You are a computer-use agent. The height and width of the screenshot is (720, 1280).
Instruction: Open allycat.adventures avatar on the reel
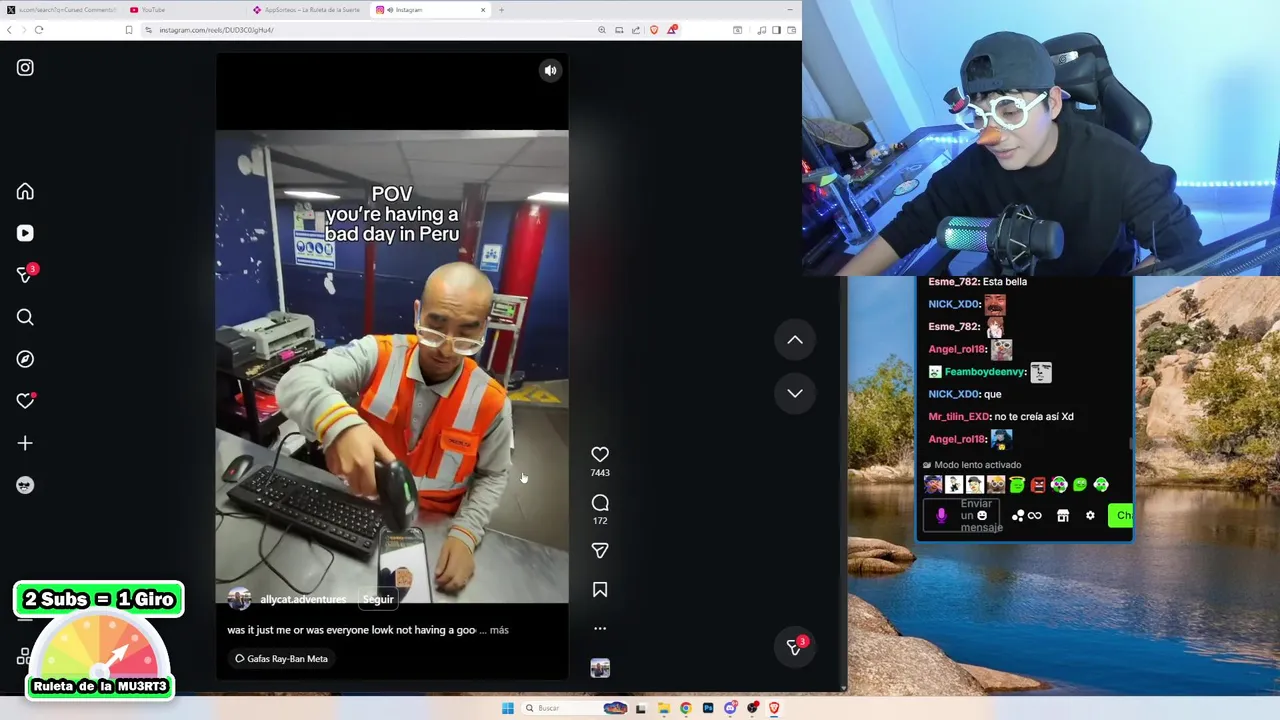[239, 599]
